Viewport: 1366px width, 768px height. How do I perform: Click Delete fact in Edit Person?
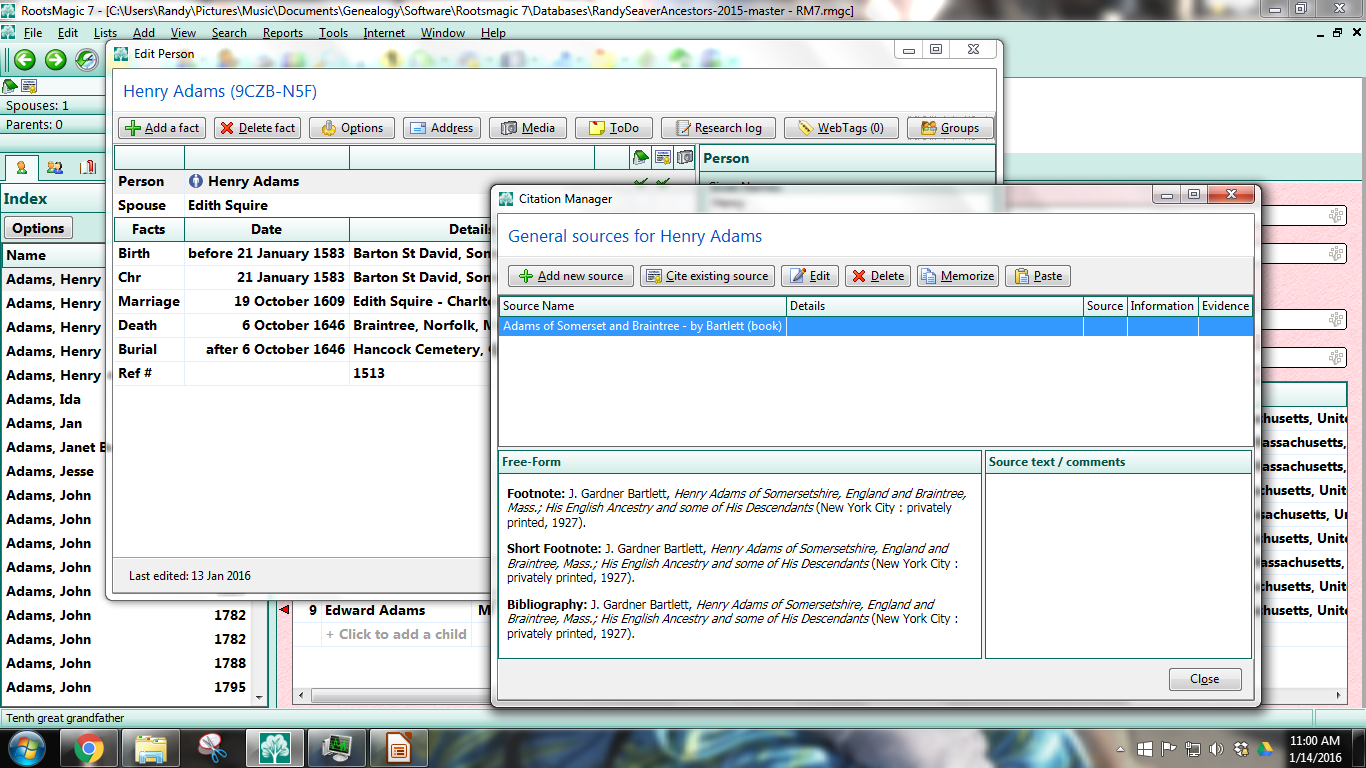(x=258, y=128)
